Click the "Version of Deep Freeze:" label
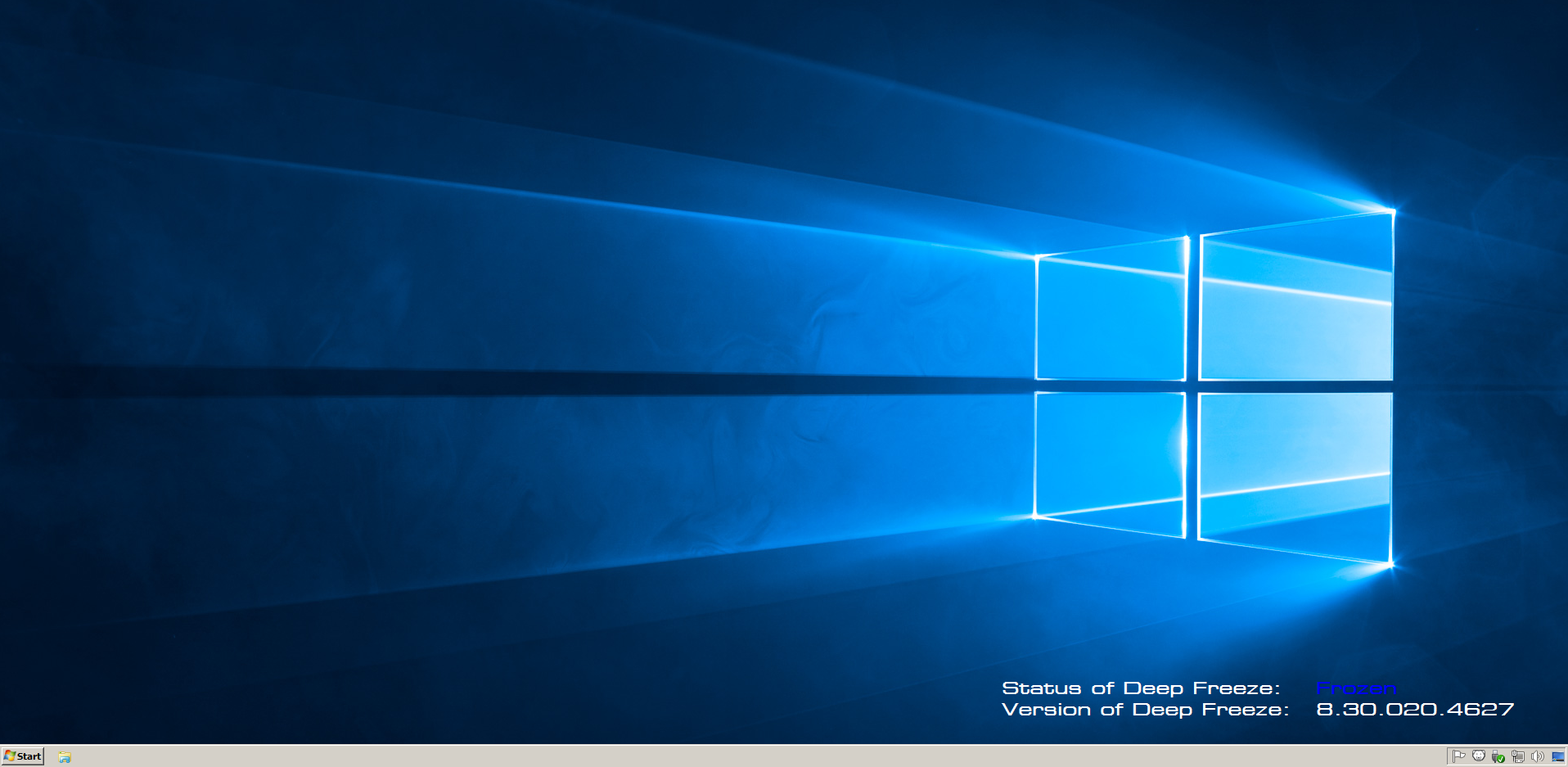 1145,710
